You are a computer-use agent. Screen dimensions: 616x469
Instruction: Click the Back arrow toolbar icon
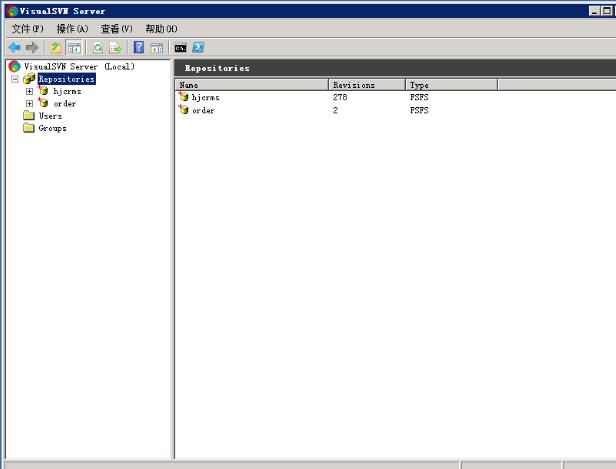coord(15,48)
